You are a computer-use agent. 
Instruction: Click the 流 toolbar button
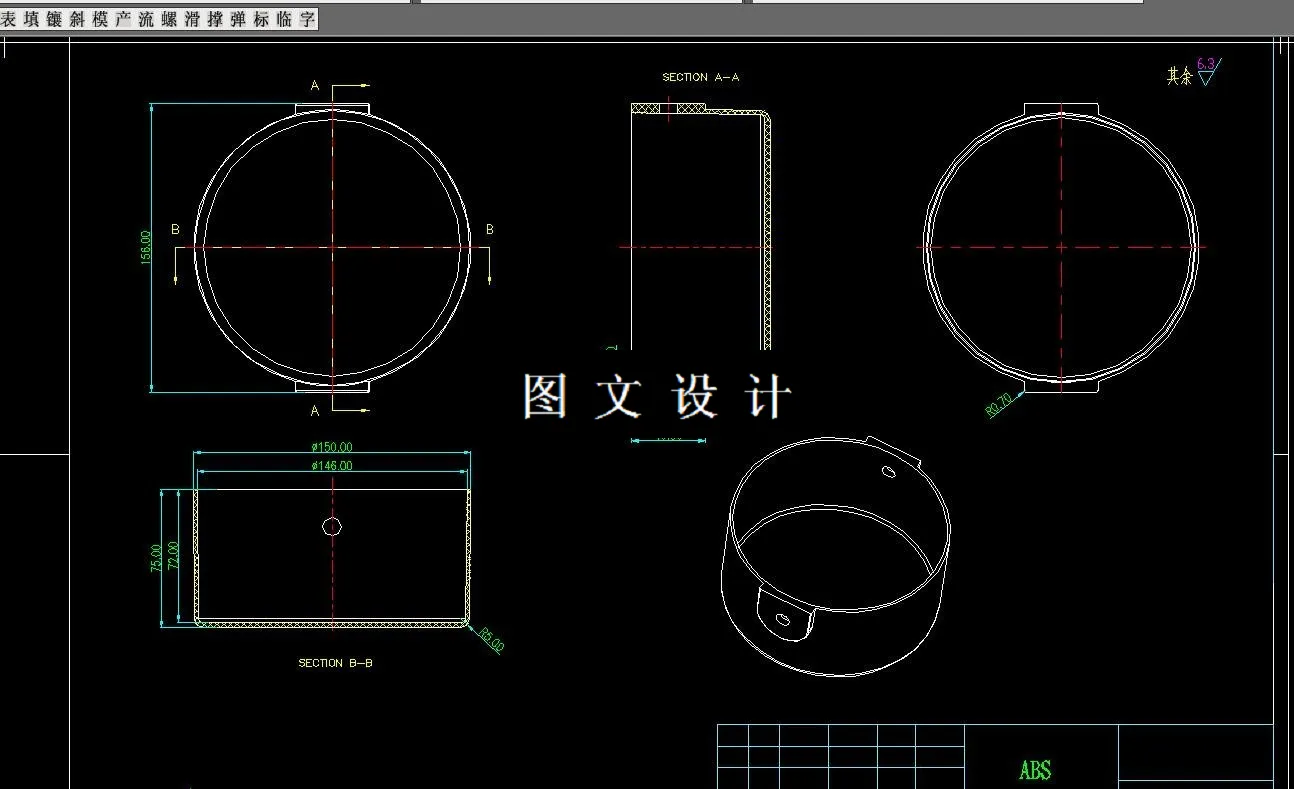[x=147, y=20]
